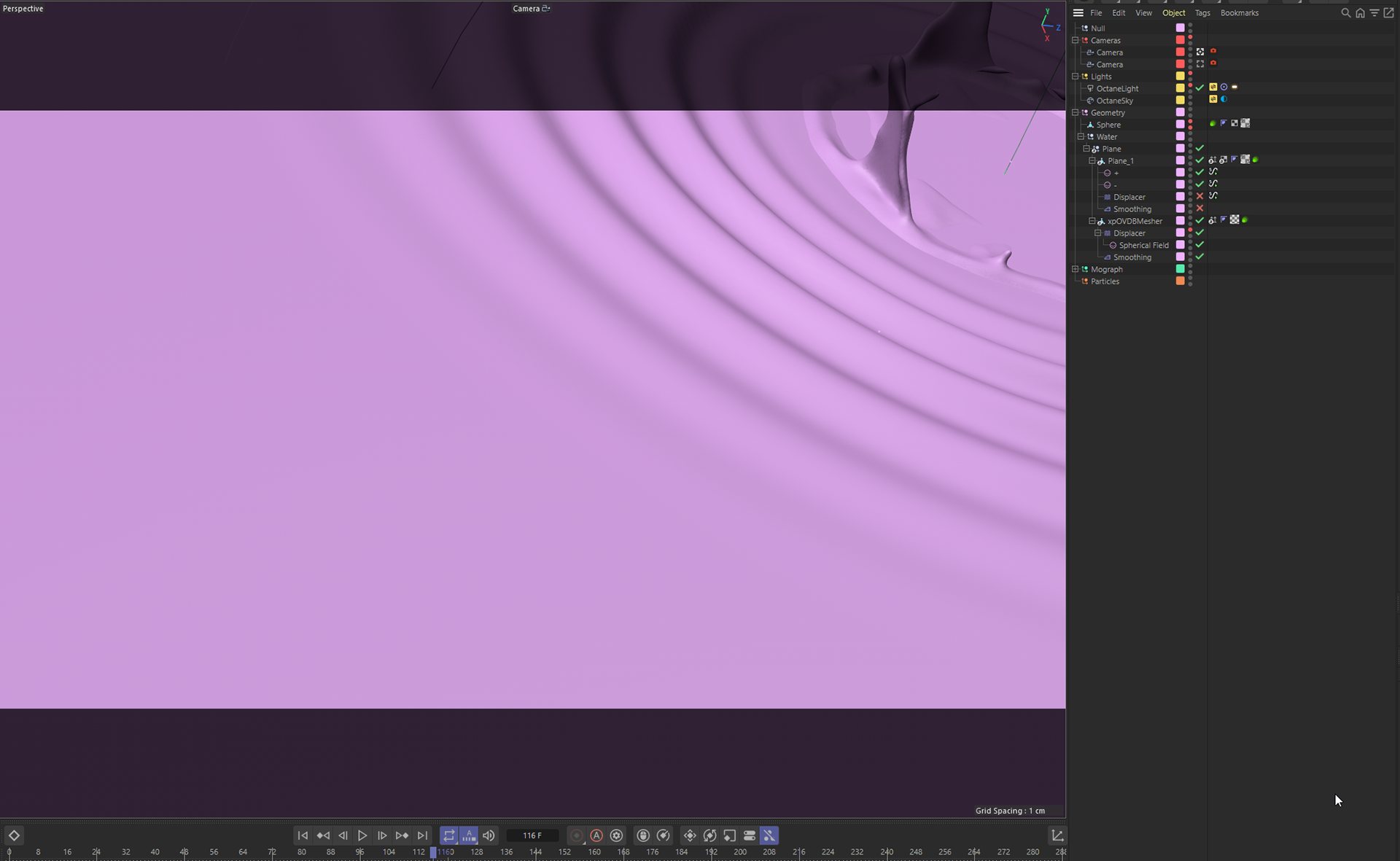Collapse the xpOVDBMesher hierarchy

1092,221
